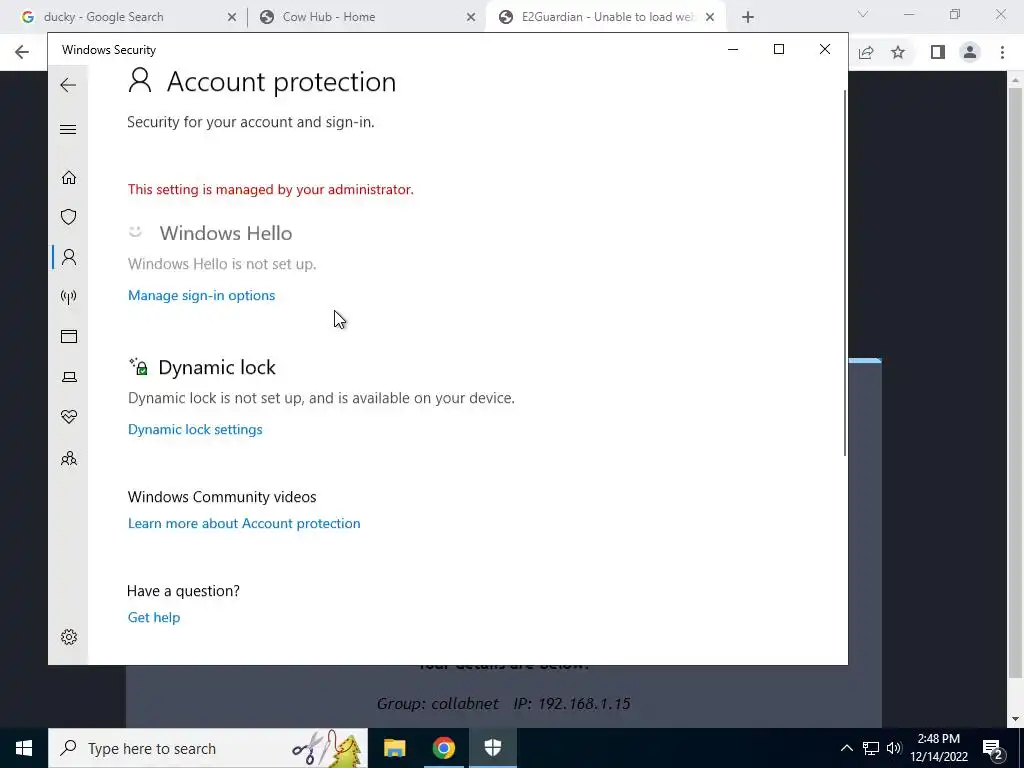1024x768 pixels.
Task: Click the Windows Hello heading
Action: [x=225, y=233]
